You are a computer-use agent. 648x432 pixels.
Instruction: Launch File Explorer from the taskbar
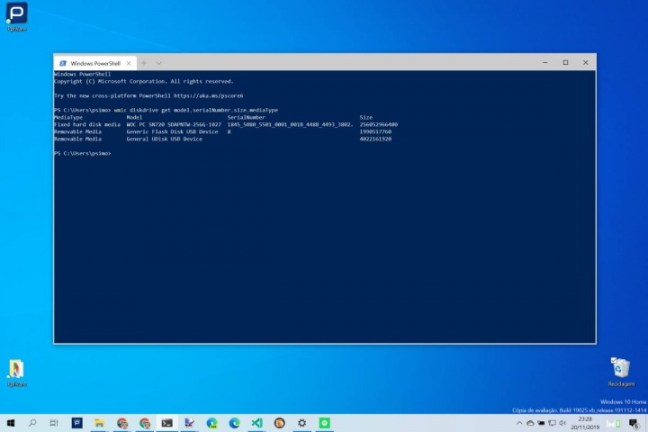pos(100,423)
